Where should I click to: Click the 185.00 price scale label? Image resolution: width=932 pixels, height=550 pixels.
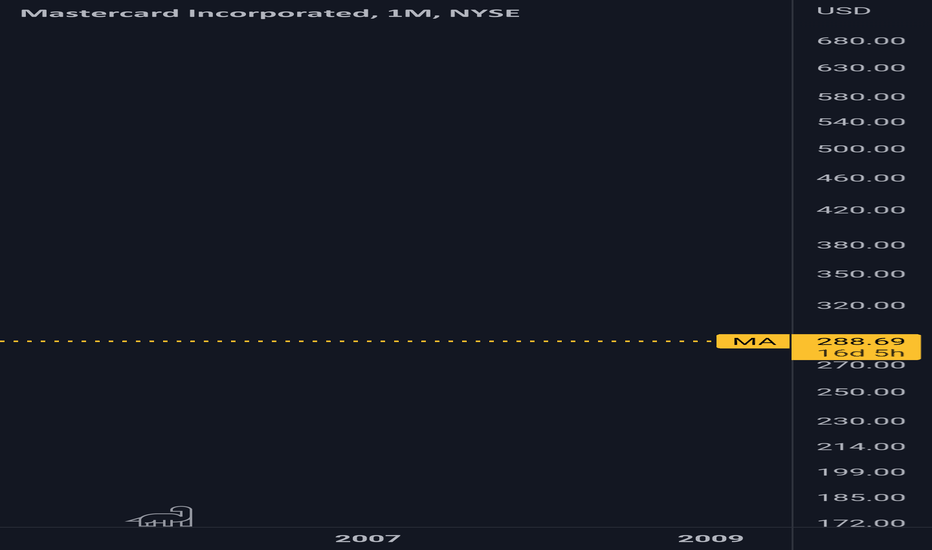point(861,498)
